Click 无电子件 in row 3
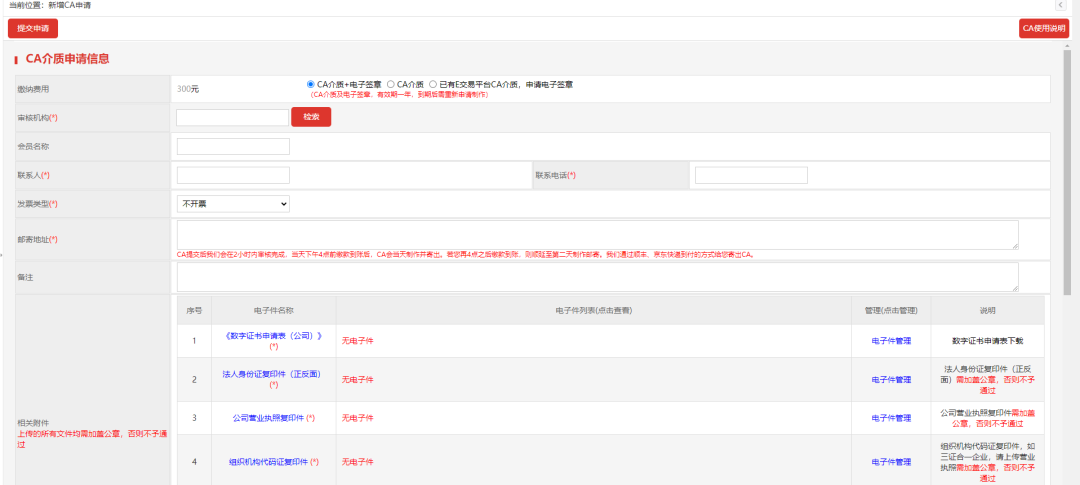The width and height of the screenshot is (1080, 485). point(357,418)
